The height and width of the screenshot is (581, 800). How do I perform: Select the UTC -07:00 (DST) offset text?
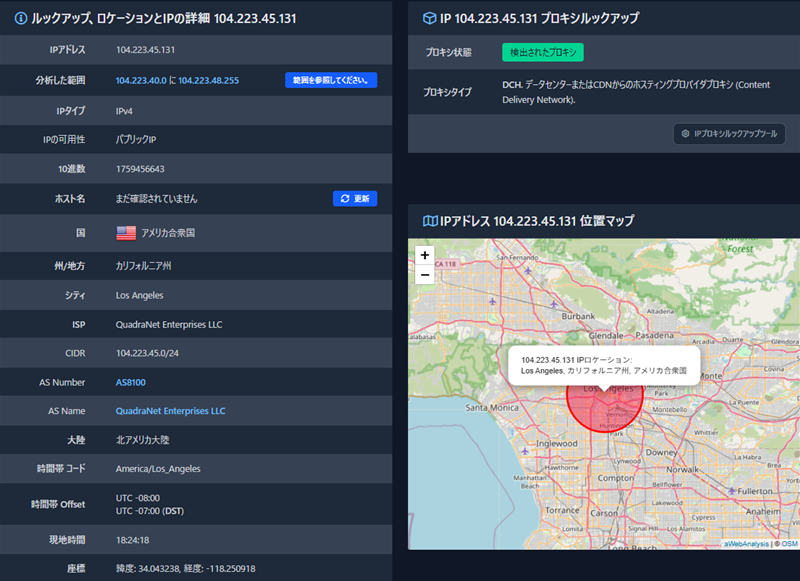(150, 511)
